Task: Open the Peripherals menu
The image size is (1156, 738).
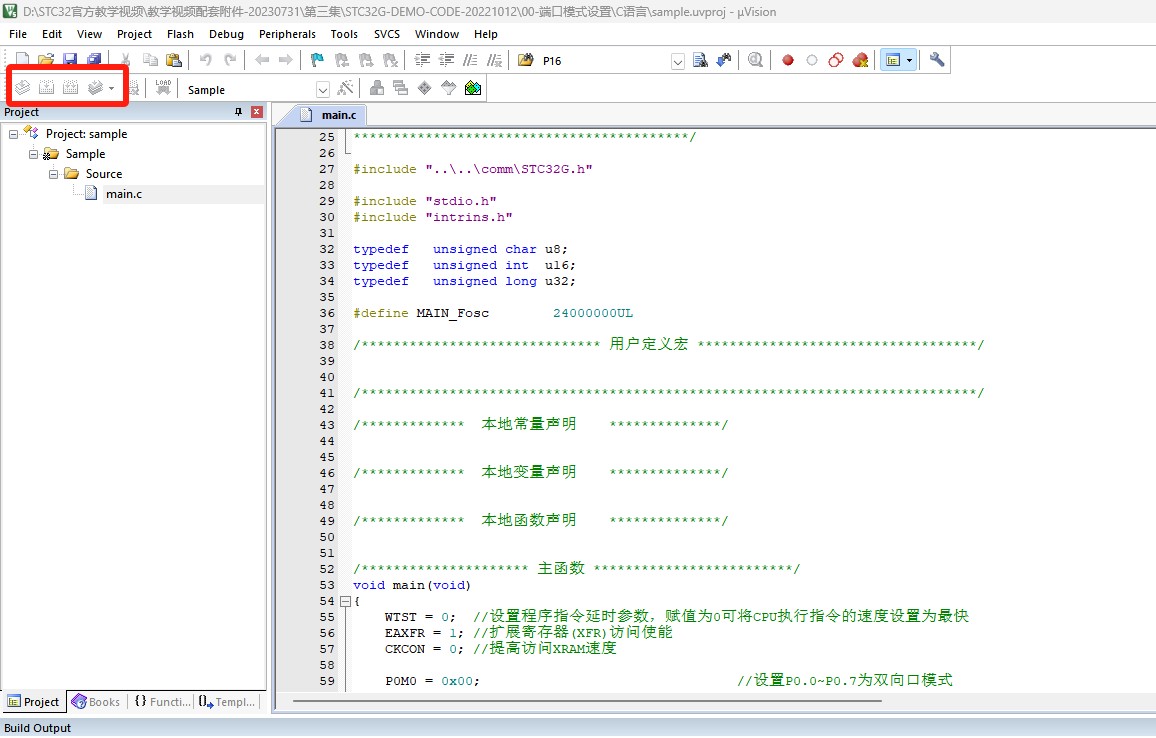Action: tap(287, 34)
